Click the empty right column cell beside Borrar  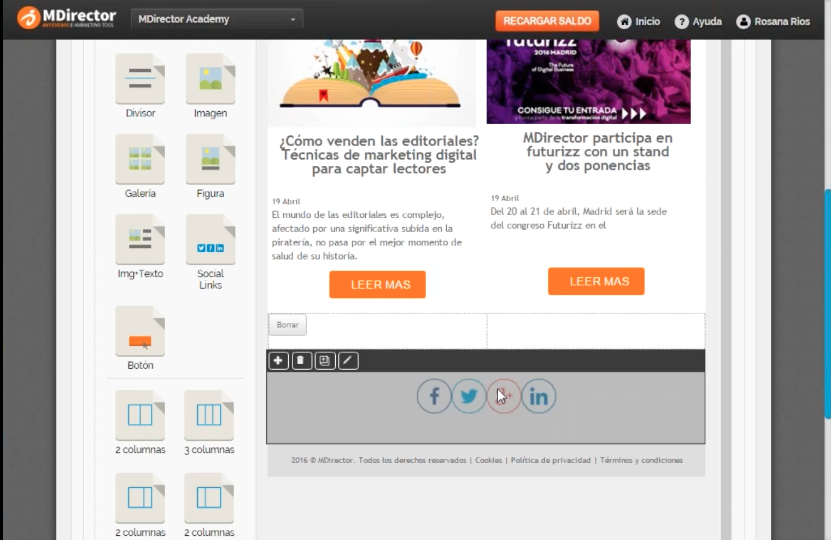pyautogui.click(x=596, y=331)
